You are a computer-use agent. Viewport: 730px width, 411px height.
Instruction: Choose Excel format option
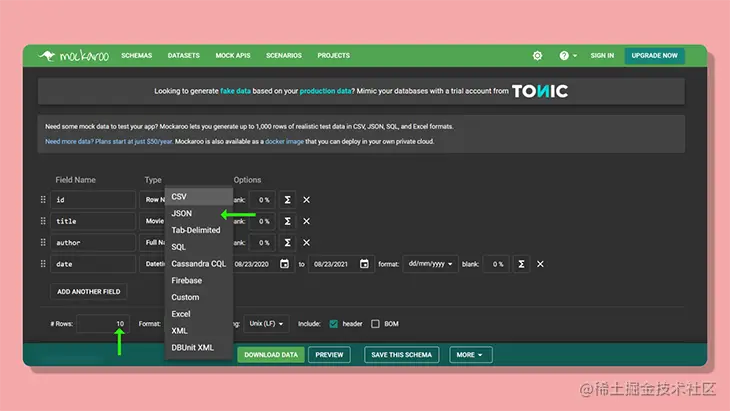[199, 314]
